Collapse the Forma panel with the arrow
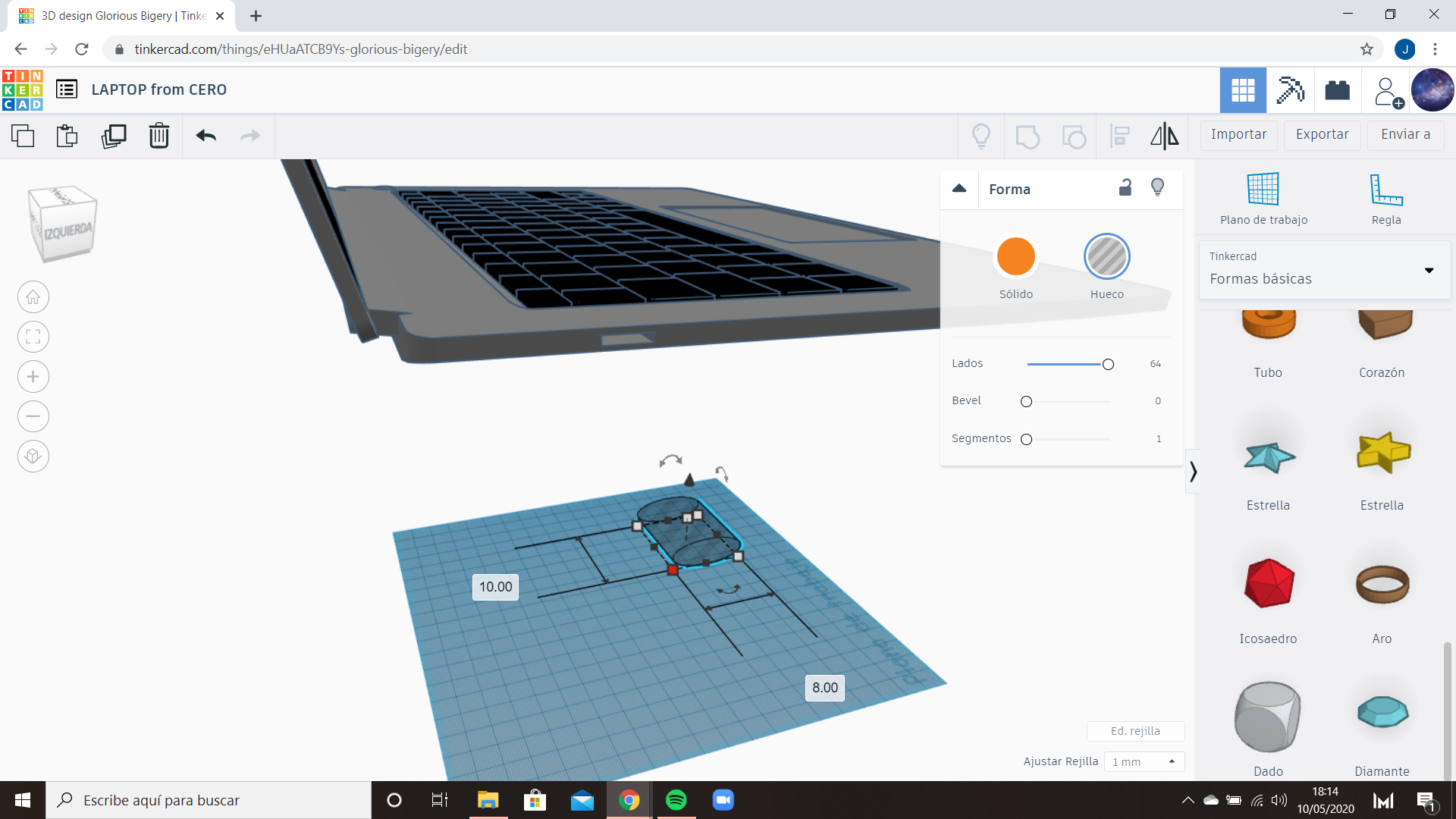The image size is (1456, 819). [x=959, y=189]
